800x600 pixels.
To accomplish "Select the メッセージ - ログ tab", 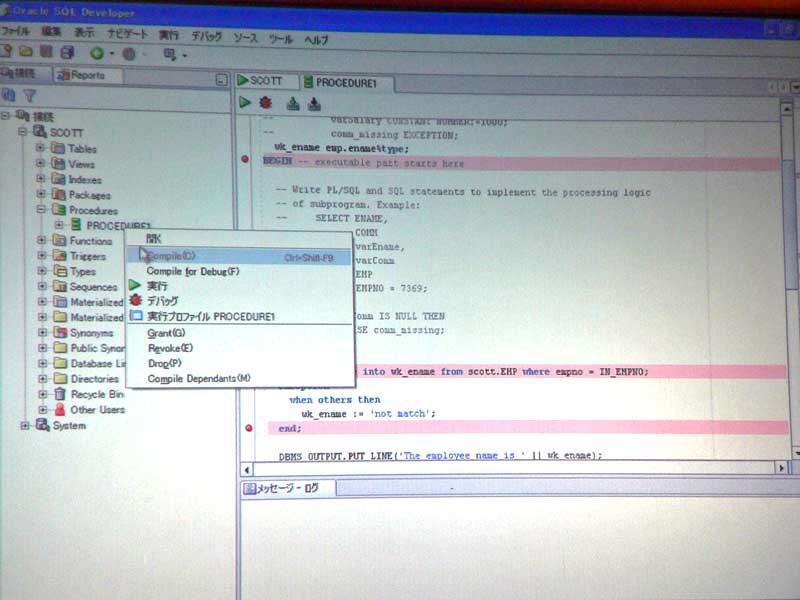I will [288, 488].
